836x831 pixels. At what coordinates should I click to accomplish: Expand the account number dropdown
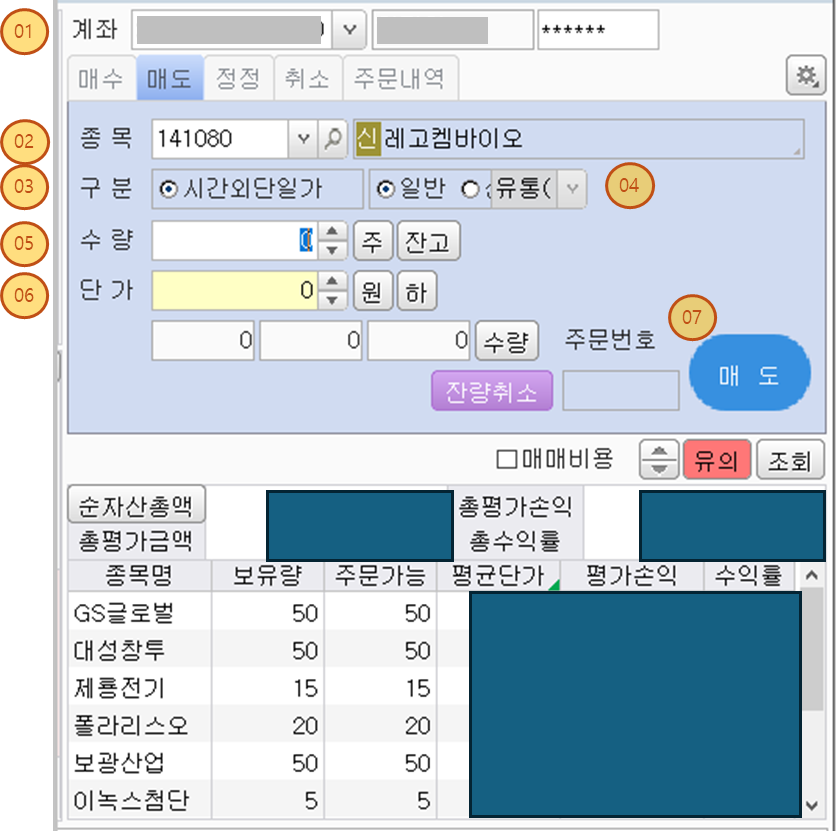(349, 30)
